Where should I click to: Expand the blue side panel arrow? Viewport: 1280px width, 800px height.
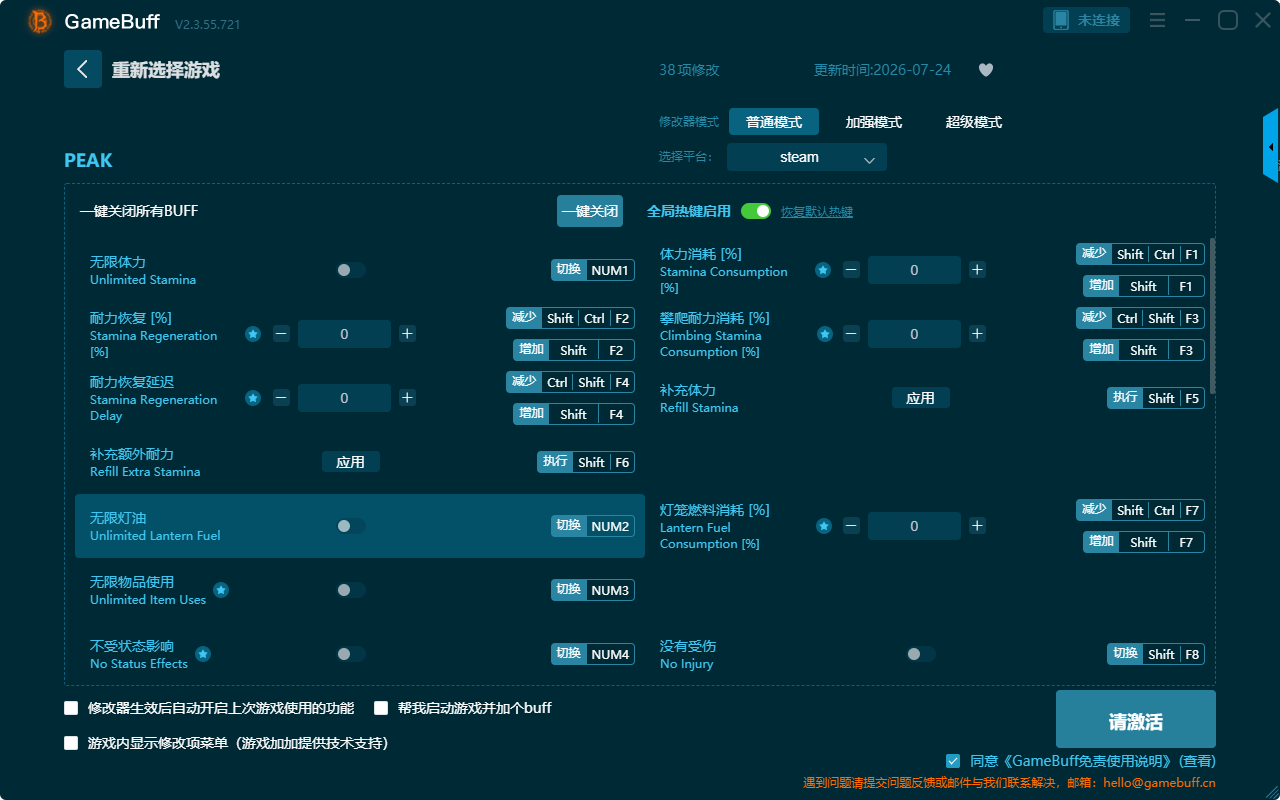tap(1271, 146)
